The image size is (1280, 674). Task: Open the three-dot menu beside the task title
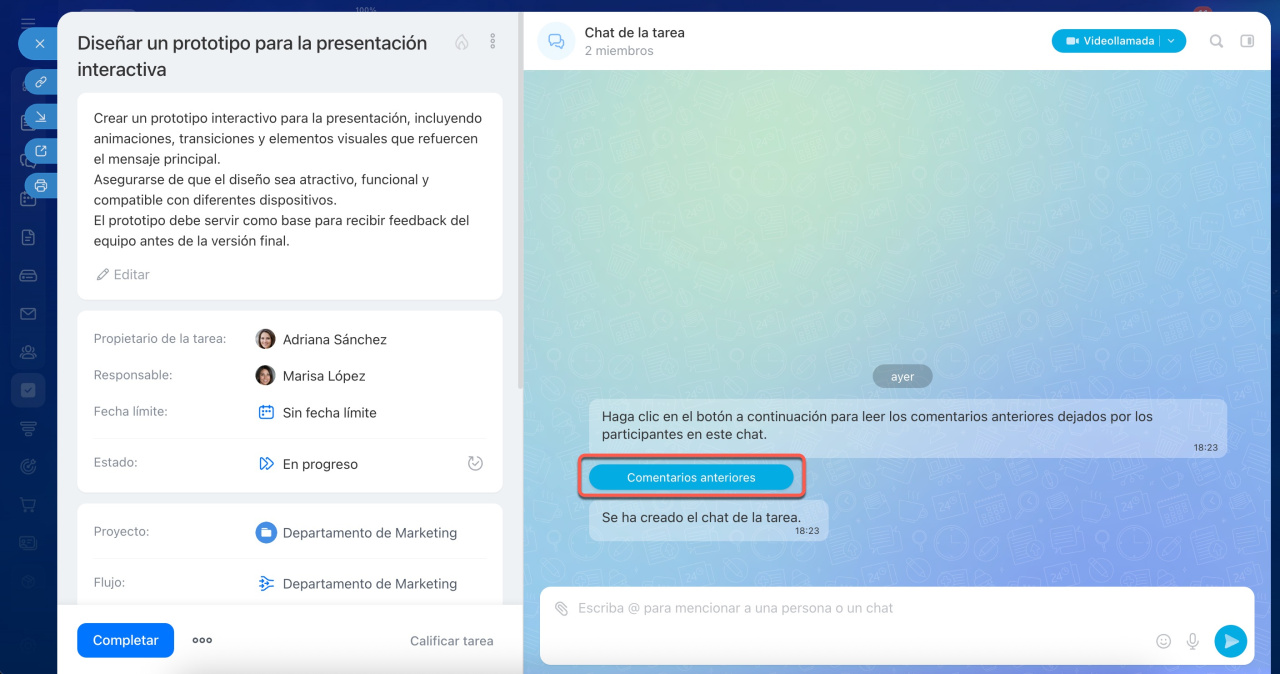tap(492, 42)
